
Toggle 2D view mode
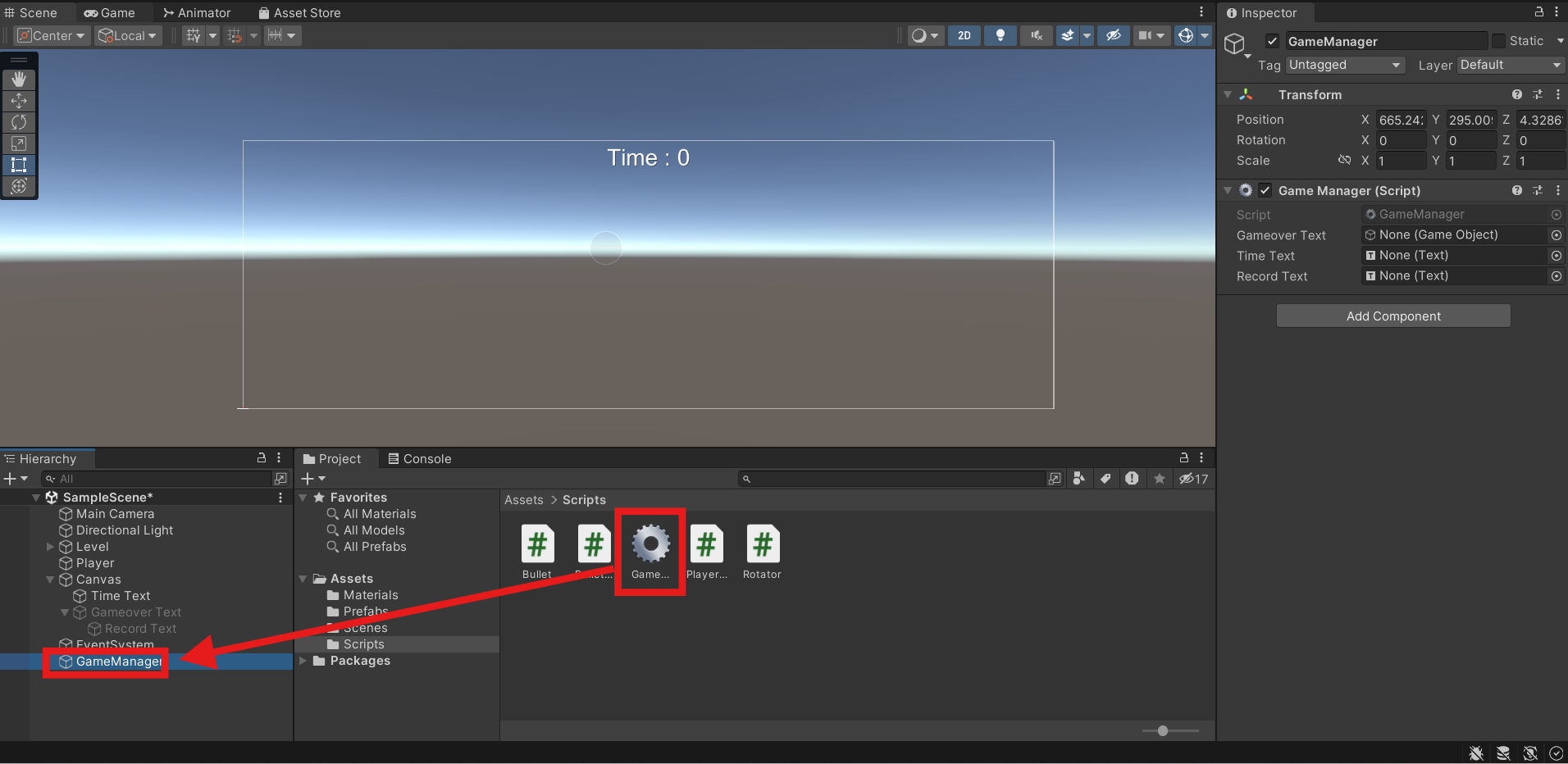click(964, 35)
